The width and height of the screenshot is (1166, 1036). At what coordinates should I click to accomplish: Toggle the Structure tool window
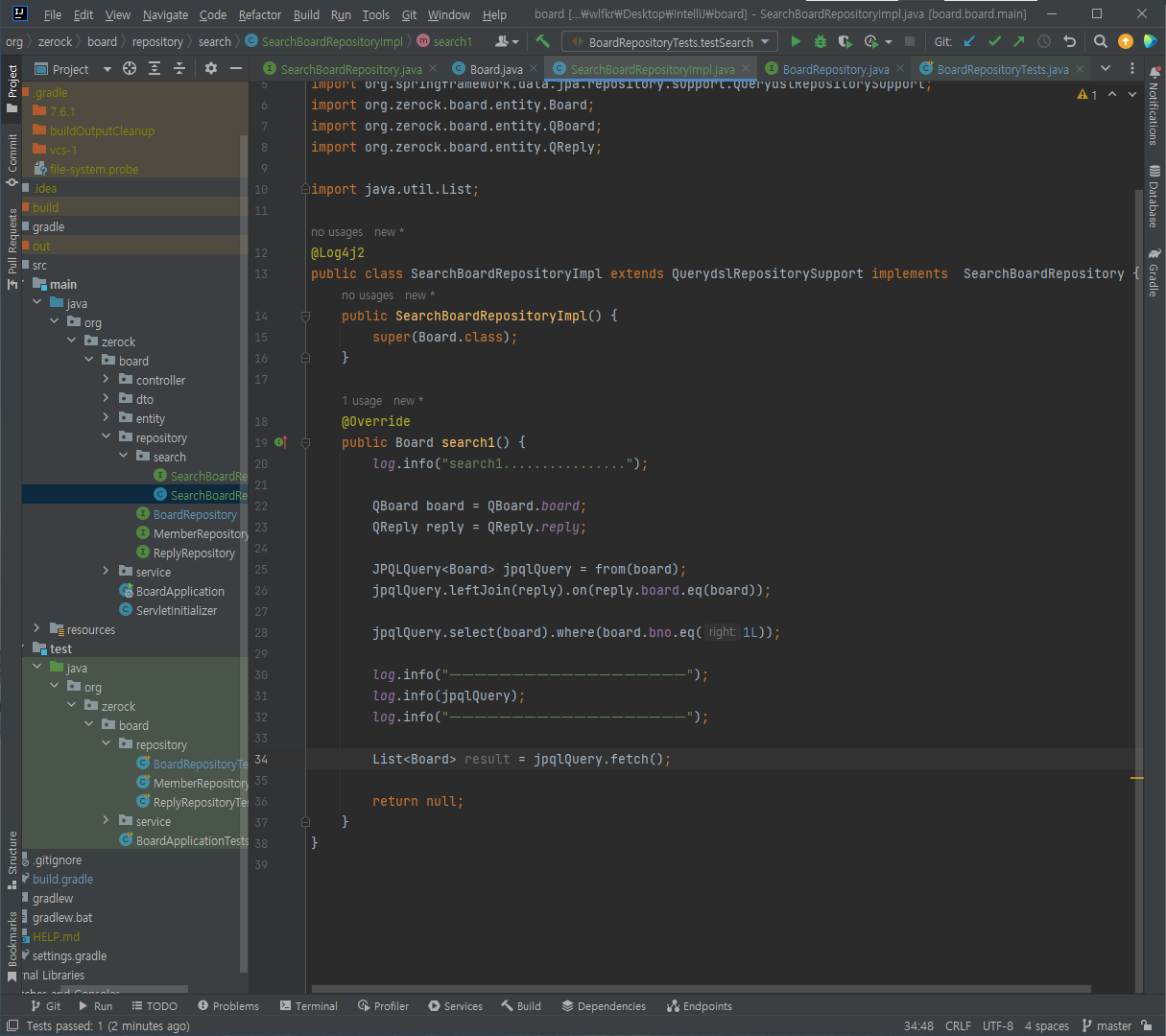tap(12, 859)
